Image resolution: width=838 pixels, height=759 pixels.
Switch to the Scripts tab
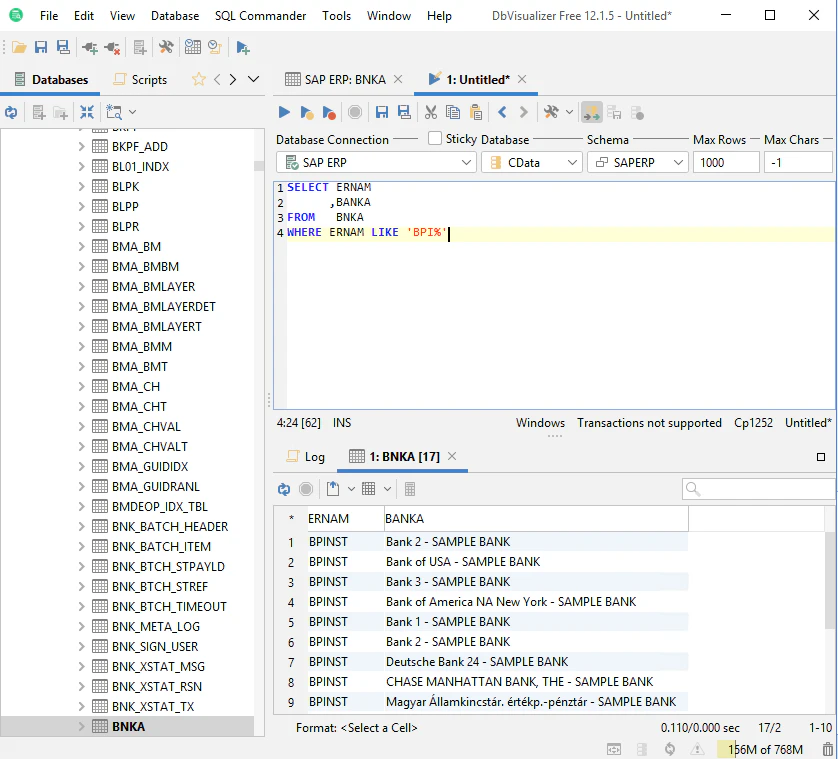coord(141,80)
